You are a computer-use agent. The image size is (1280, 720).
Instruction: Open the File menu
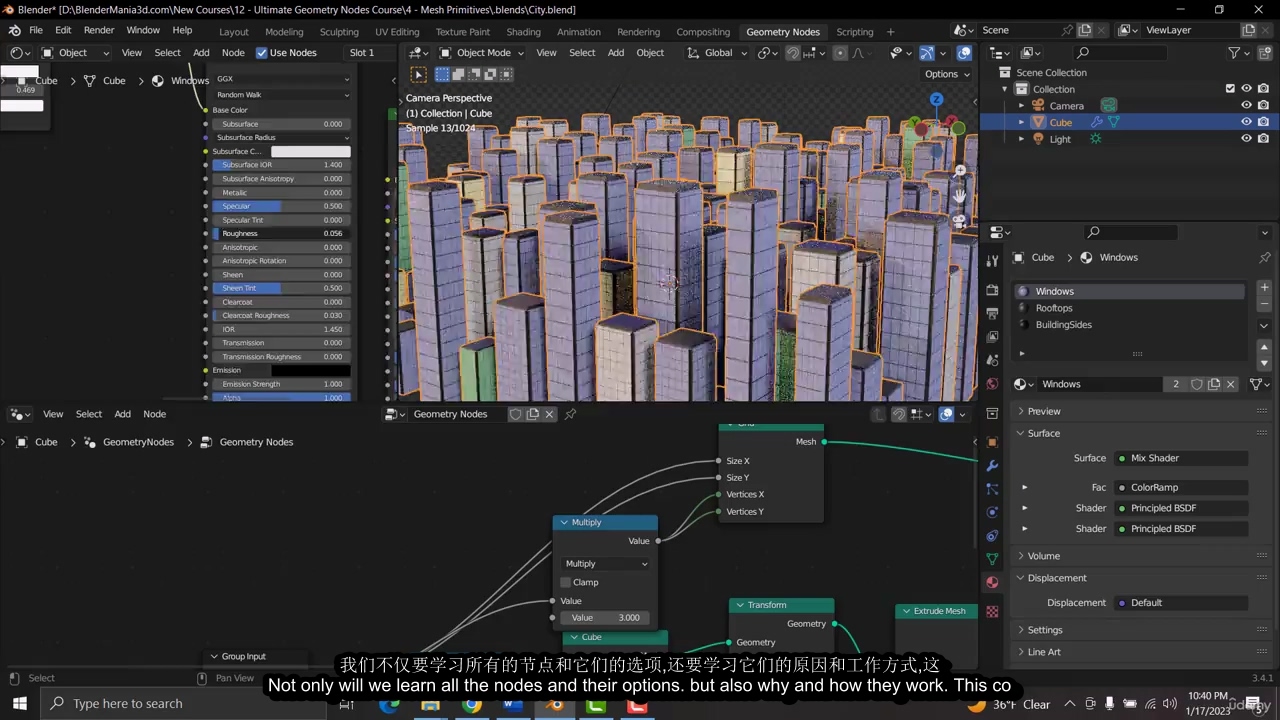[36, 30]
